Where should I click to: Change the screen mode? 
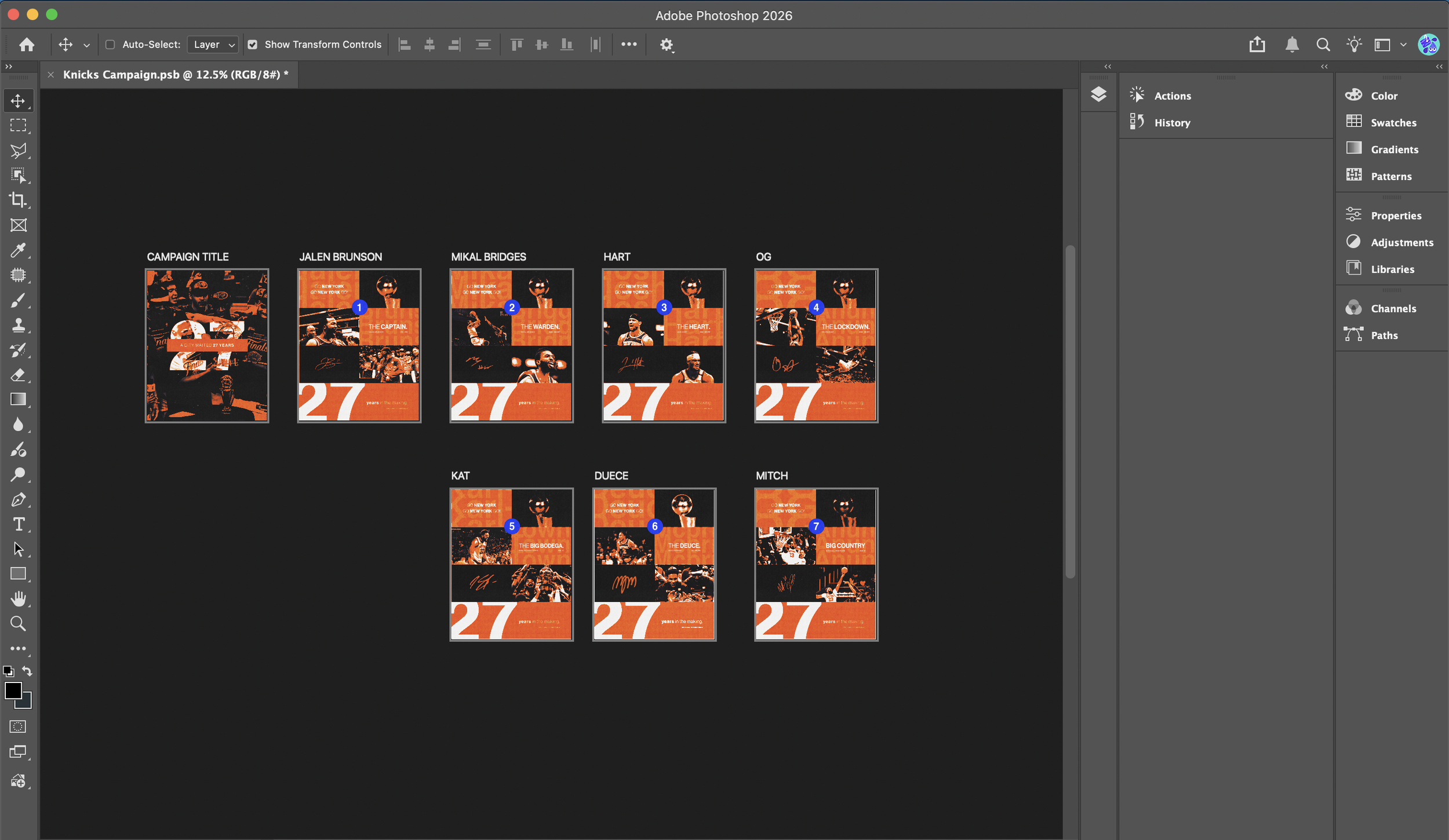[18, 752]
